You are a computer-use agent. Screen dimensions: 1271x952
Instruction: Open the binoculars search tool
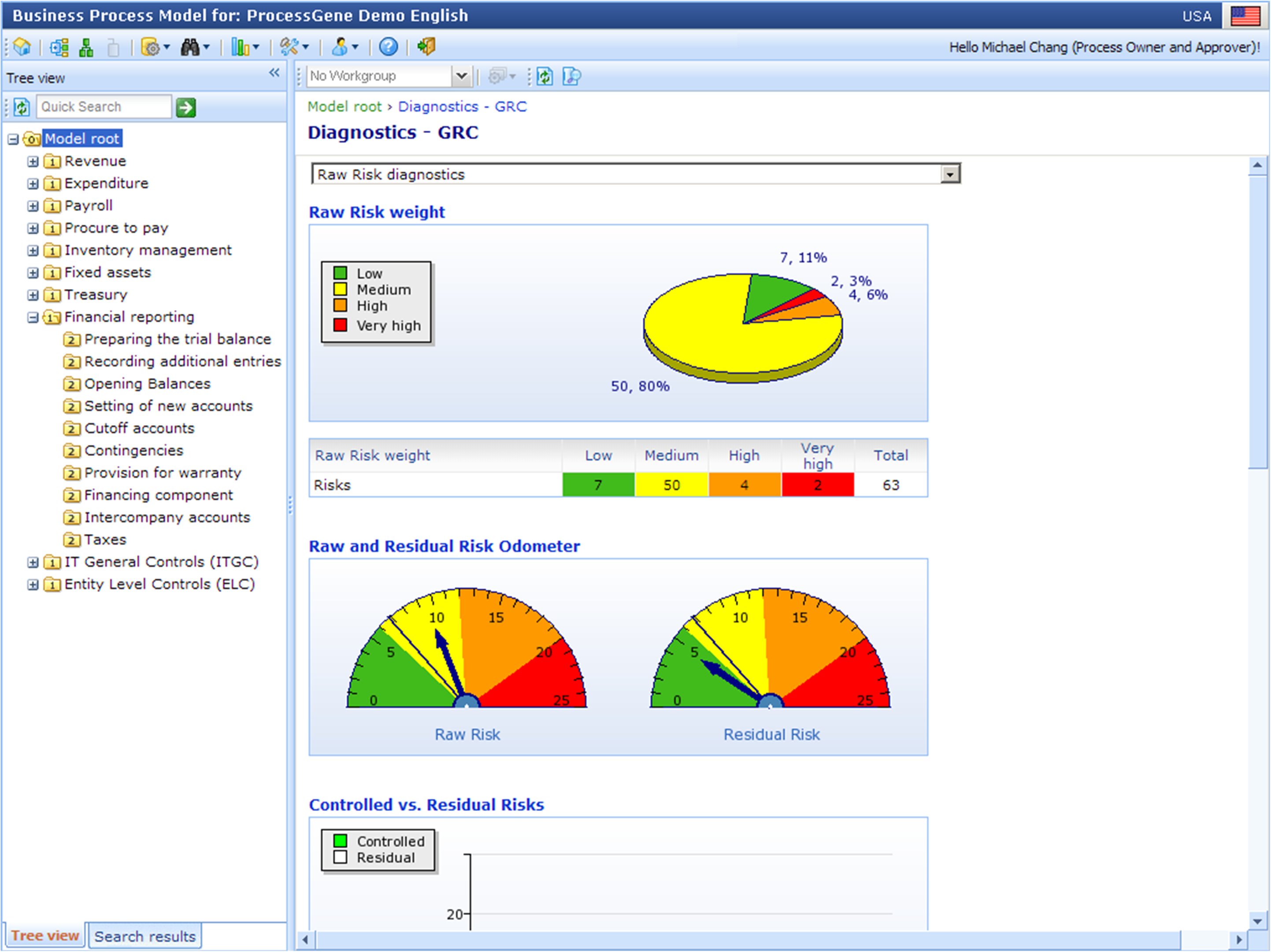[190, 47]
